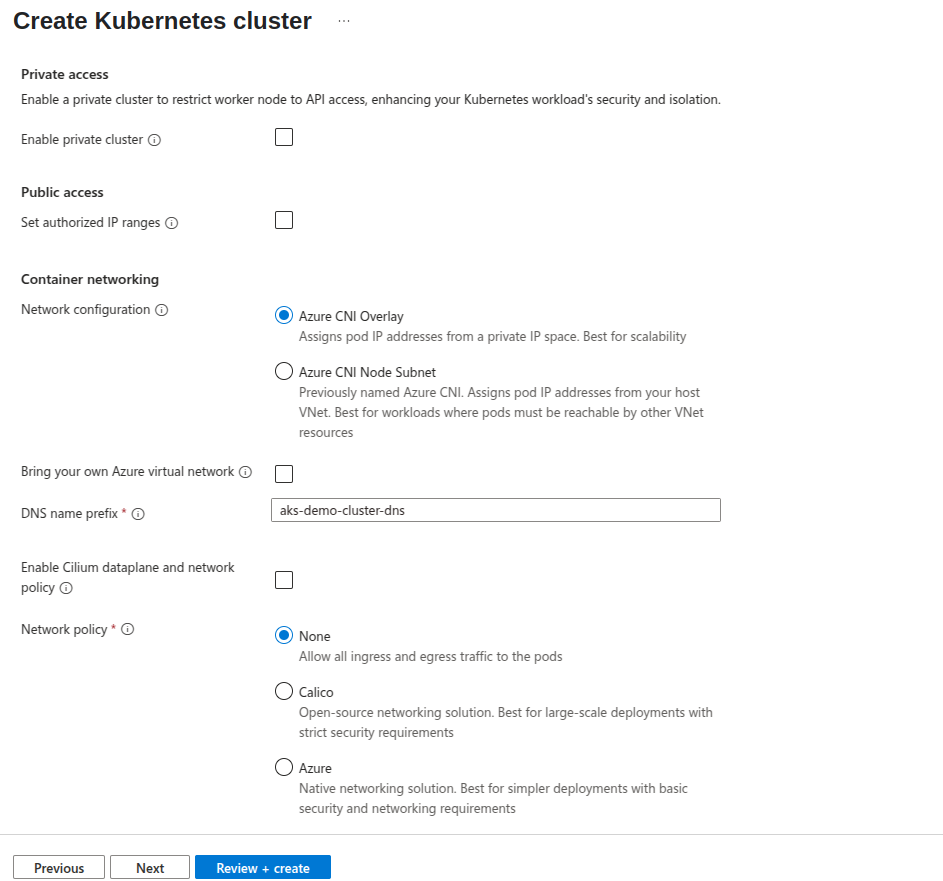Show info tooltip for DNS name prefix
This screenshot has height=881, width=943.
tap(138, 514)
